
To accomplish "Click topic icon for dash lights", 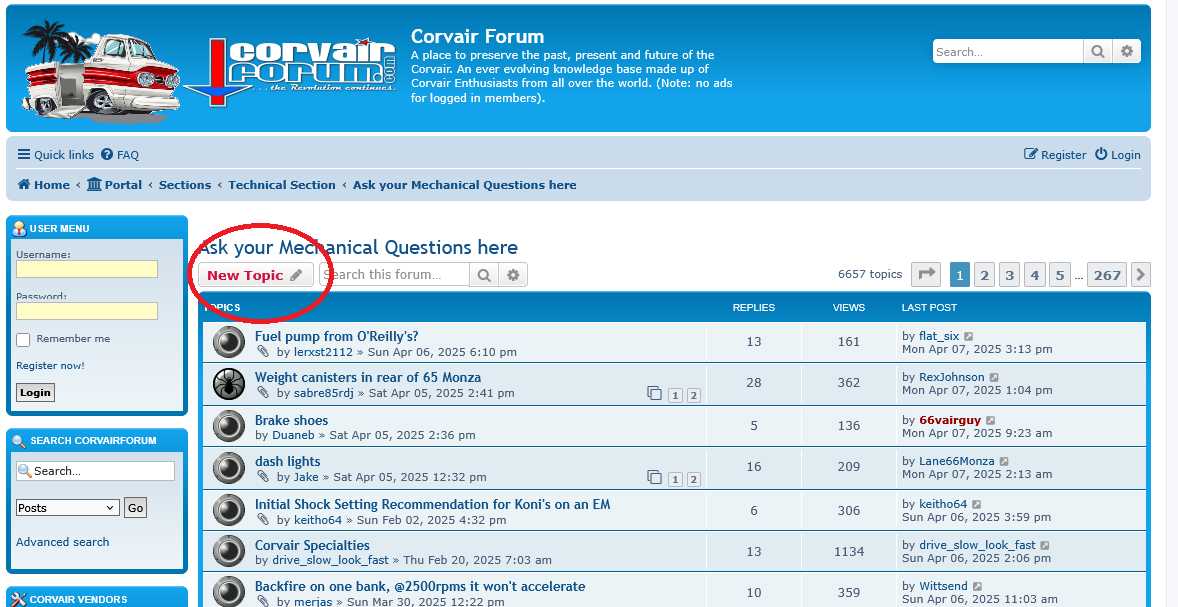I will pos(229,468).
